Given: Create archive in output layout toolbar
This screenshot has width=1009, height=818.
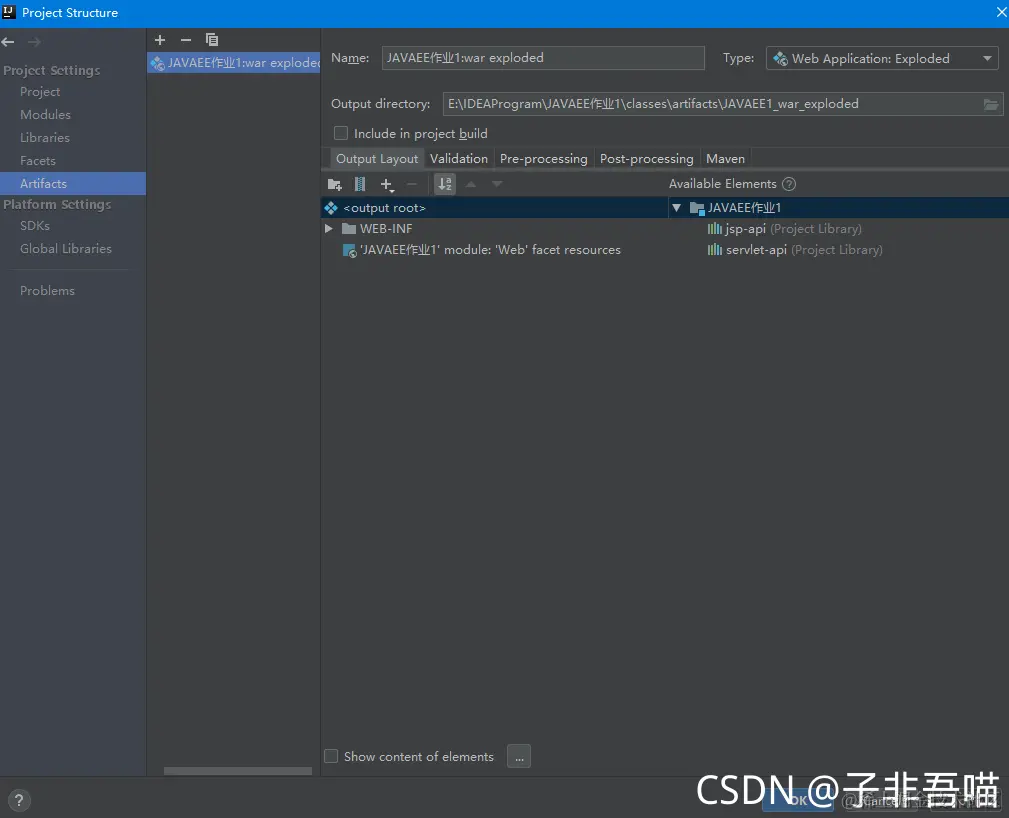Looking at the screenshot, I should [360, 185].
